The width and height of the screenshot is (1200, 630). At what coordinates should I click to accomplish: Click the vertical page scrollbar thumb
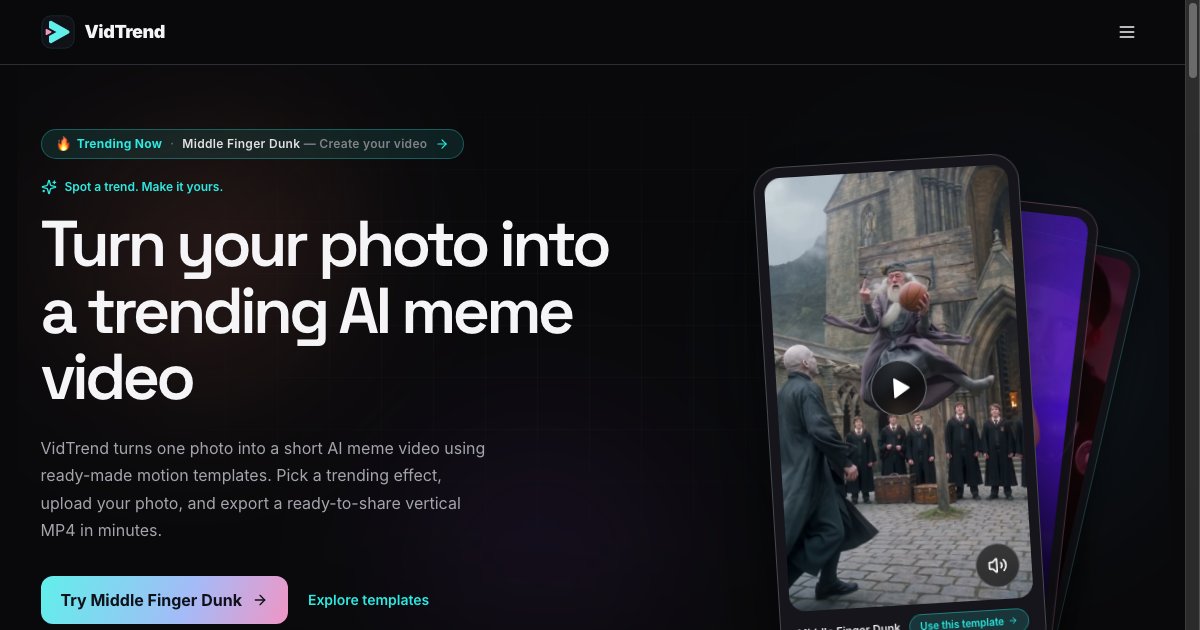pos(1192,40)
